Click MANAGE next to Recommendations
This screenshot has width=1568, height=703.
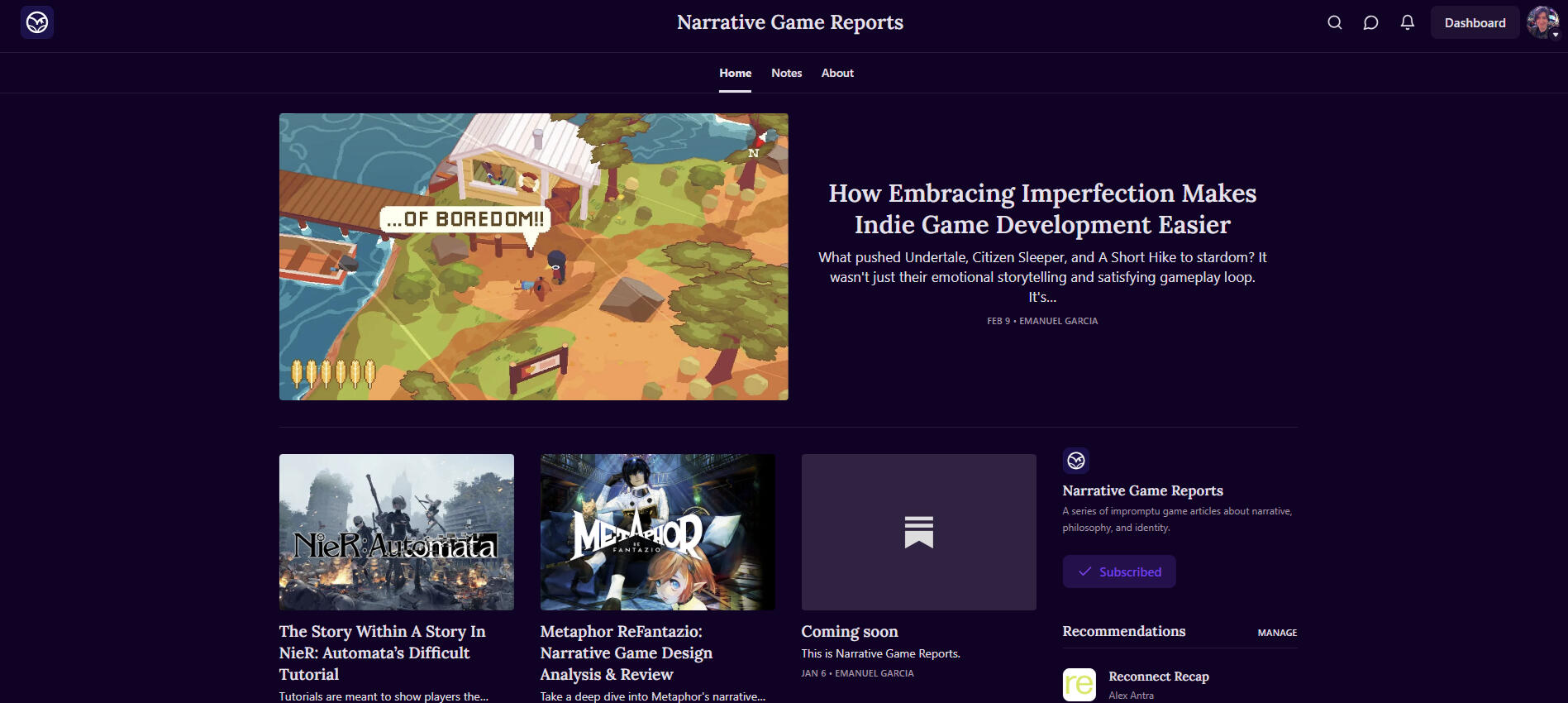[1276, 633]
